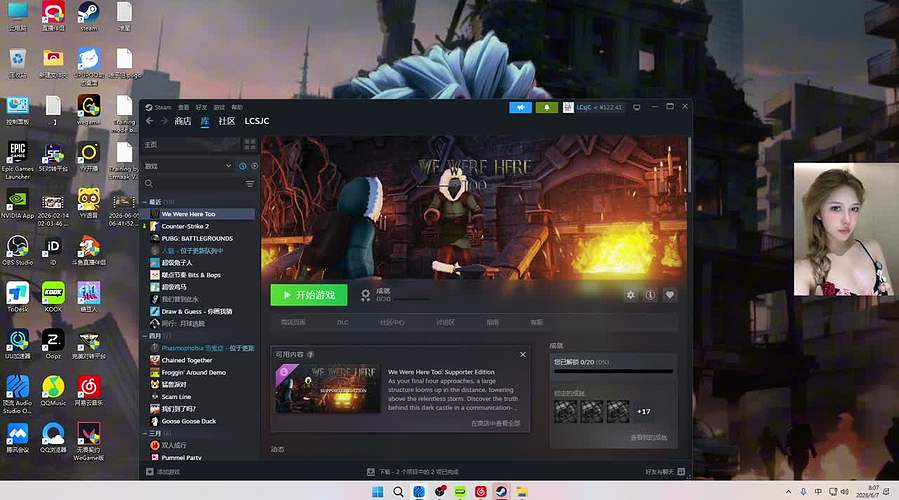This screenshot has height=500, width=899.
Task: Open advanced library filter options
Action: tap(250, 183)
